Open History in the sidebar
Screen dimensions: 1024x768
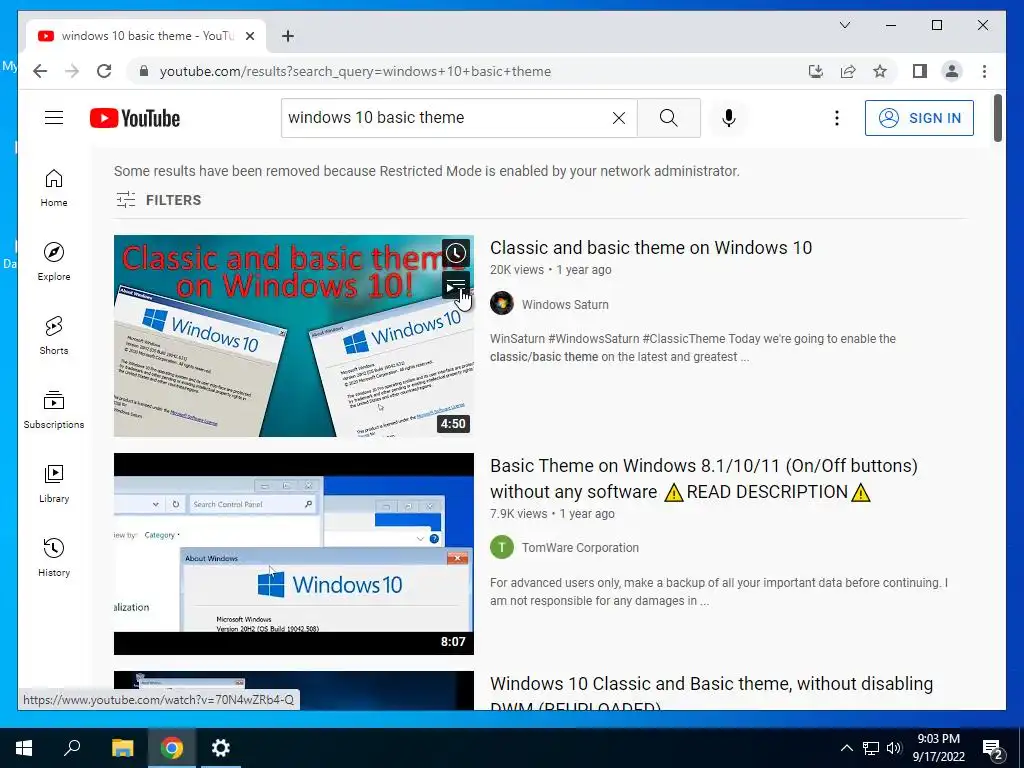click(54, 557)
